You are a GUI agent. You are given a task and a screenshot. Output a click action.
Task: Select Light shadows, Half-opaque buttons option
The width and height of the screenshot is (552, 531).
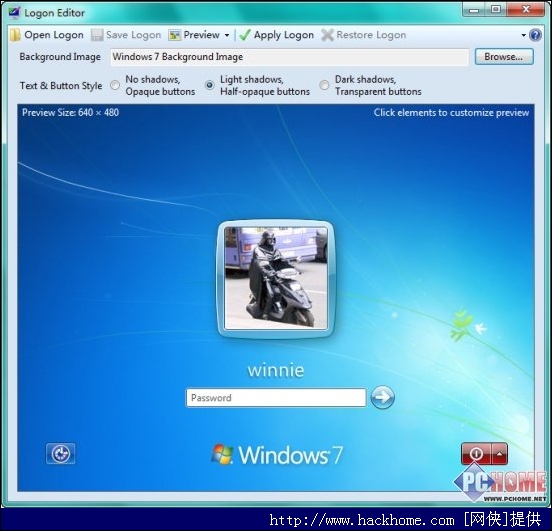209,85
